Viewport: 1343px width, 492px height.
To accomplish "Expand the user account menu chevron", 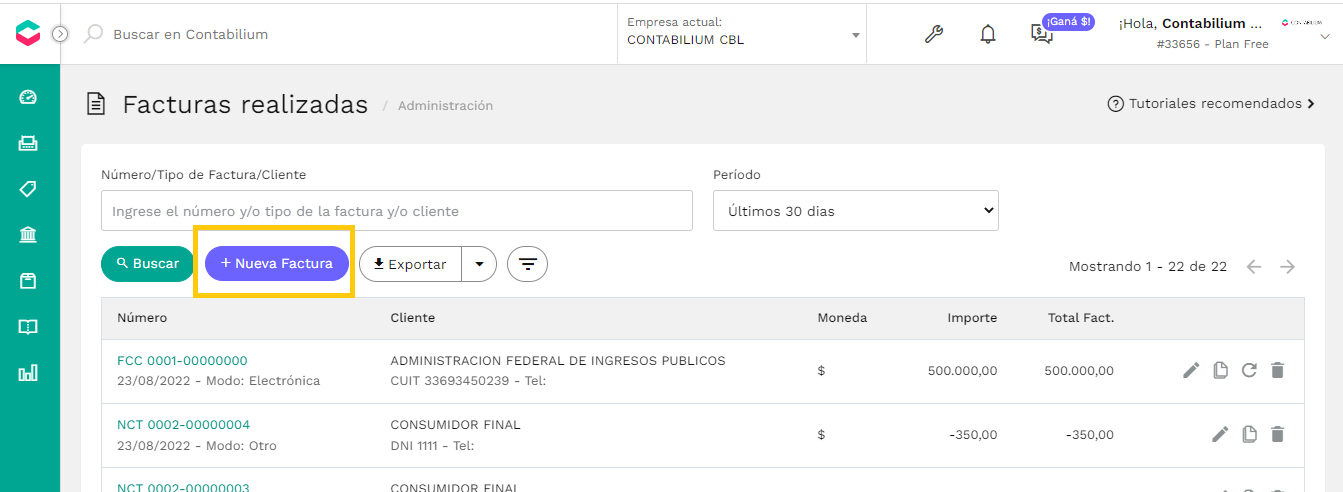I will point(1325,38).
